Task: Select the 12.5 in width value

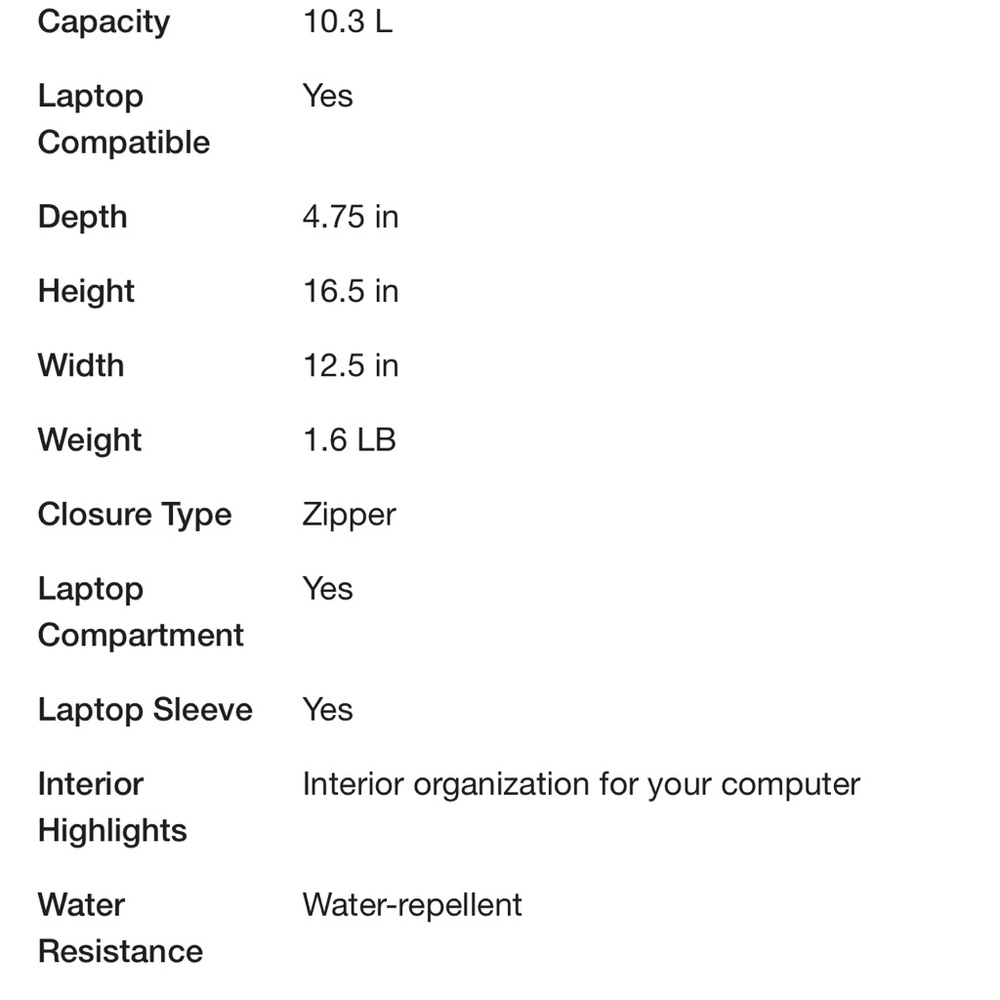Action: click(350, 365)
